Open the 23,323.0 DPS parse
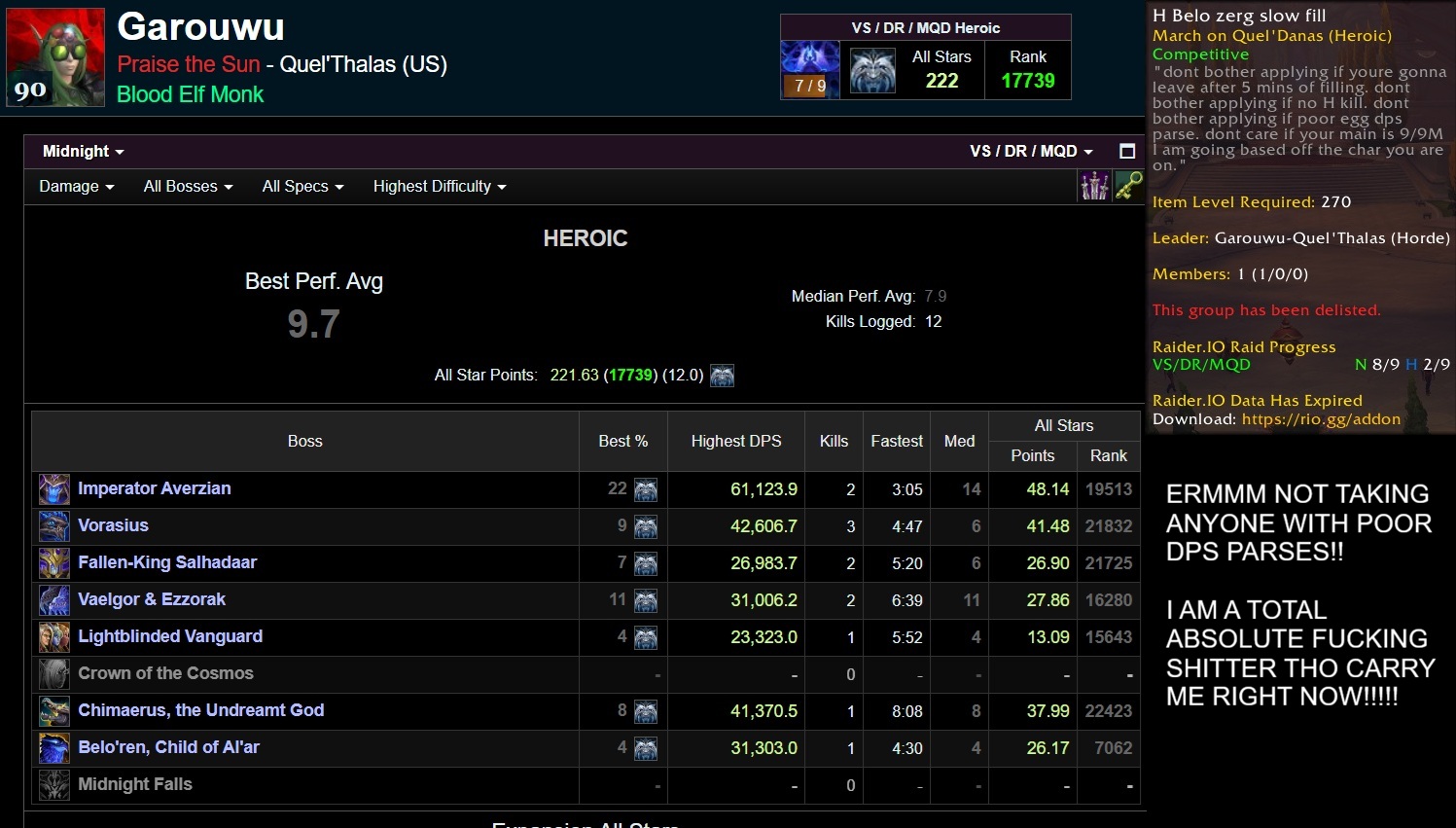 764,637
